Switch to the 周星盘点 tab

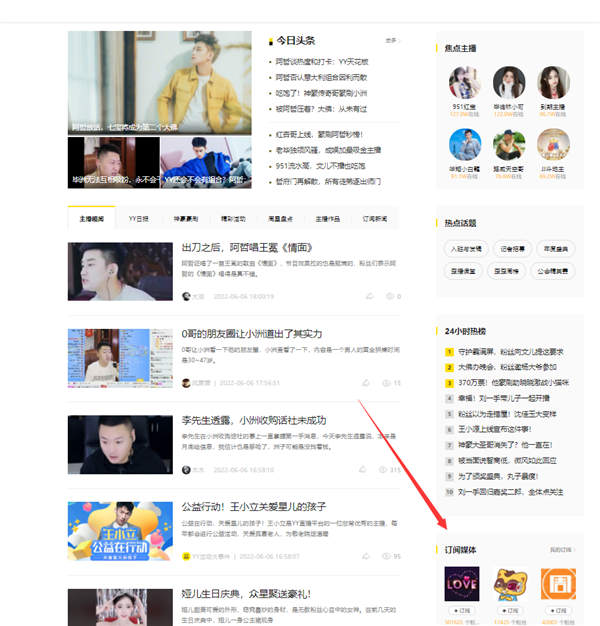coord(280,219)
